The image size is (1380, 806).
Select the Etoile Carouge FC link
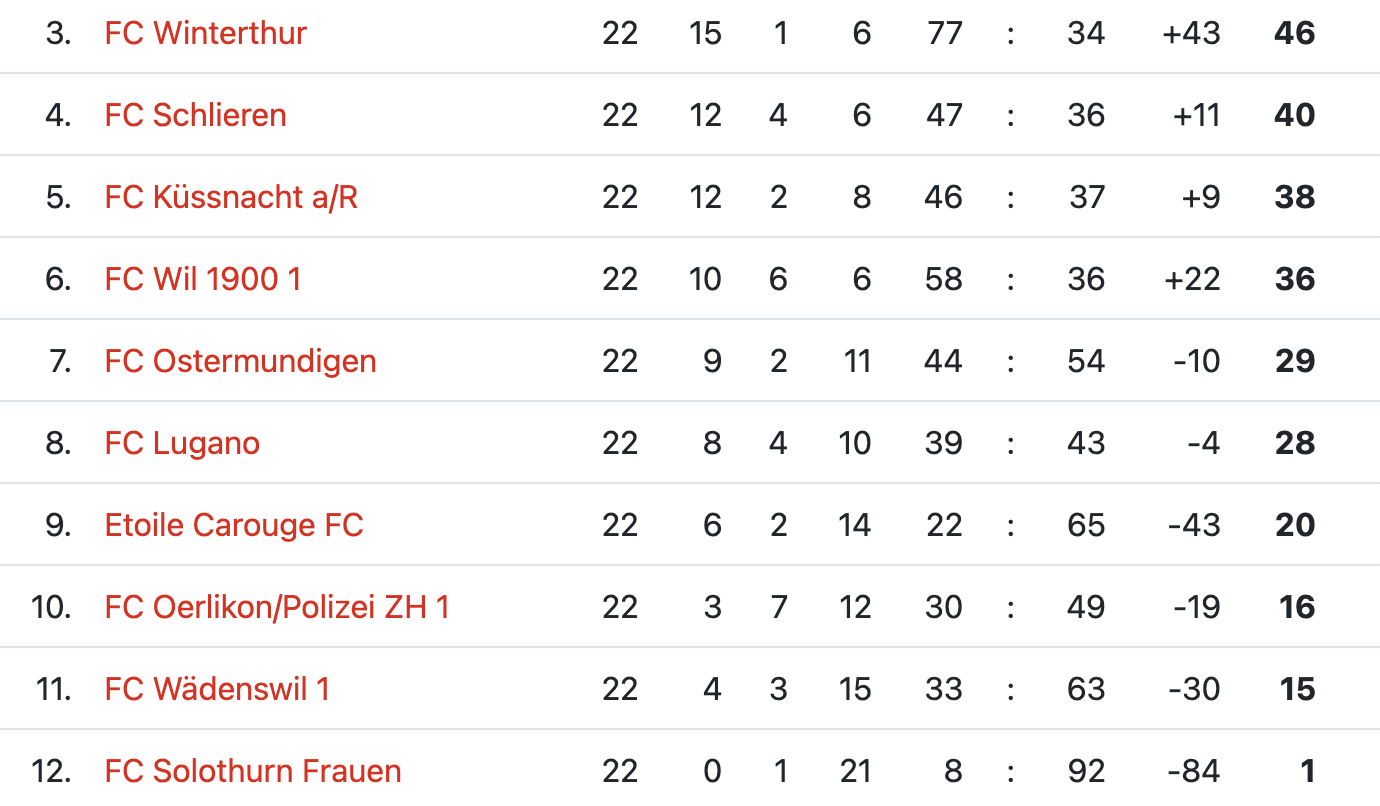point(234,525)
